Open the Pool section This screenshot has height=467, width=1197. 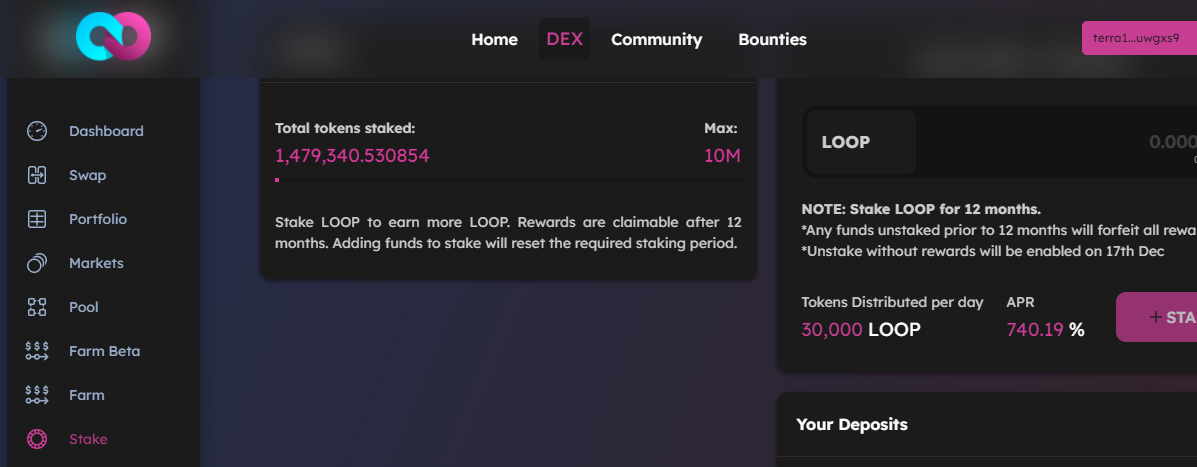pos(84,308)
